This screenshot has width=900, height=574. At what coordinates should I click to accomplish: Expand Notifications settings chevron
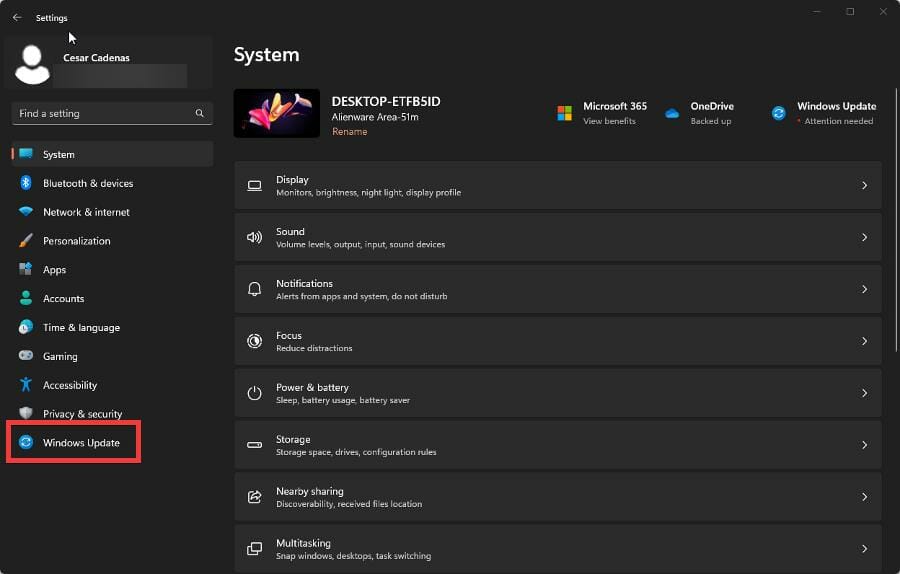[x=864, y=289]
